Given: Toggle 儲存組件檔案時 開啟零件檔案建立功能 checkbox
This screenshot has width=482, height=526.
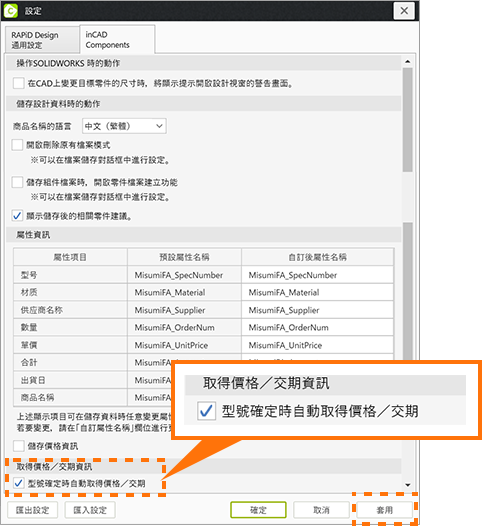Looking at the screenshot, I should click(17, 182).
